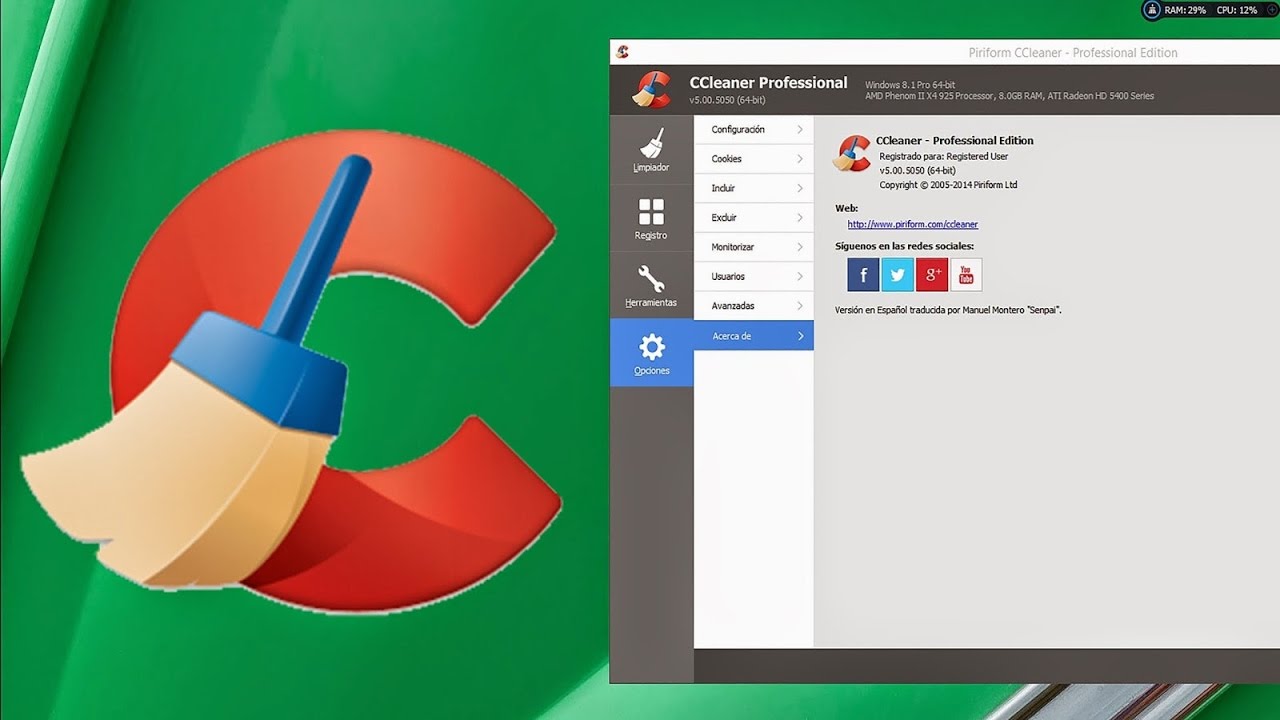Select the Opciones gear section
The width and height of the screenshot is (1280, 720).
[651, 353]
